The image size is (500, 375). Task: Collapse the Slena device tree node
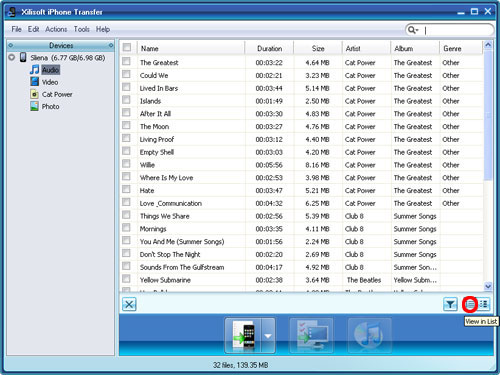[12, 57]
